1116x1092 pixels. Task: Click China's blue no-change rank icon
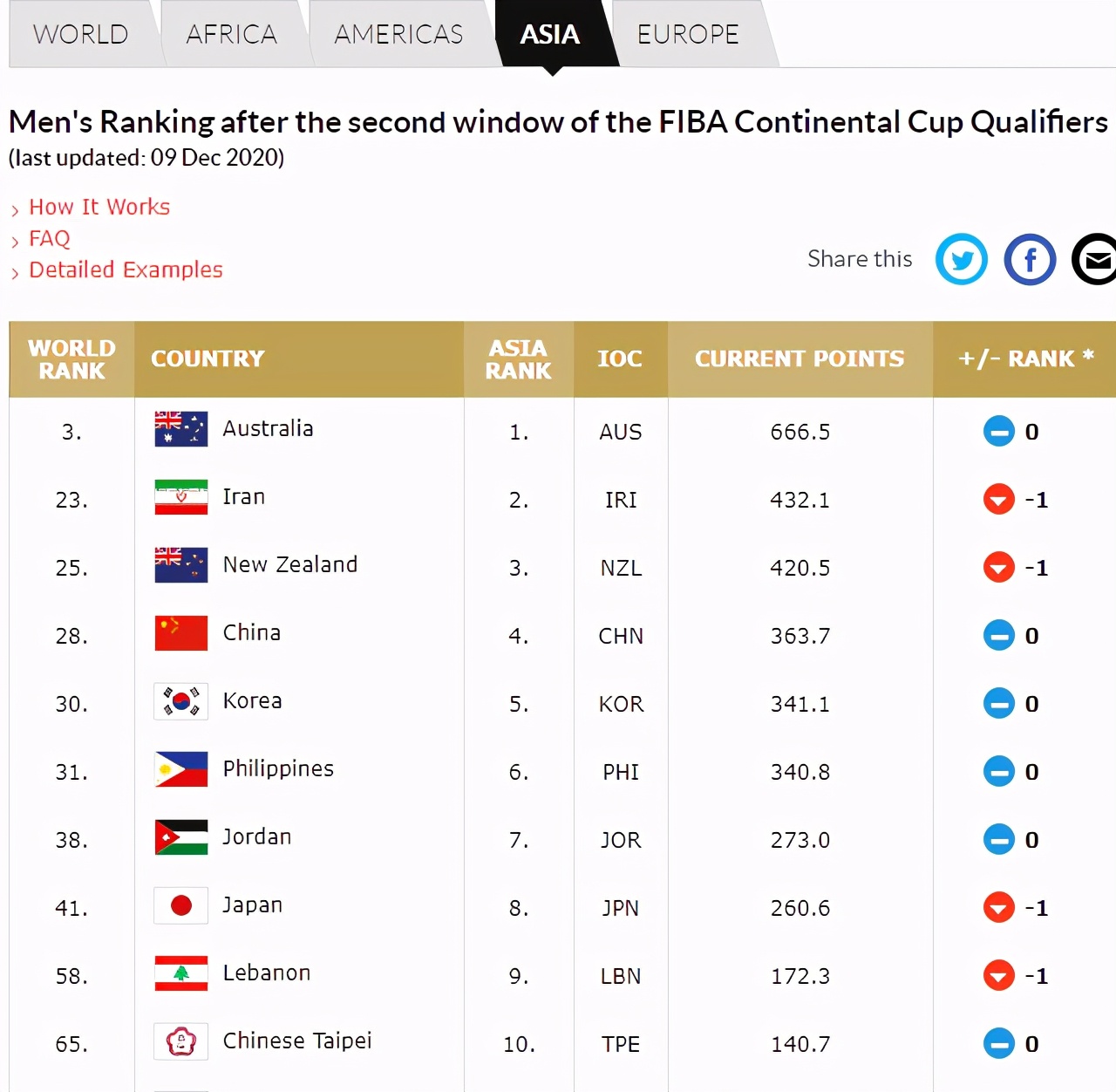pos(999,636)
